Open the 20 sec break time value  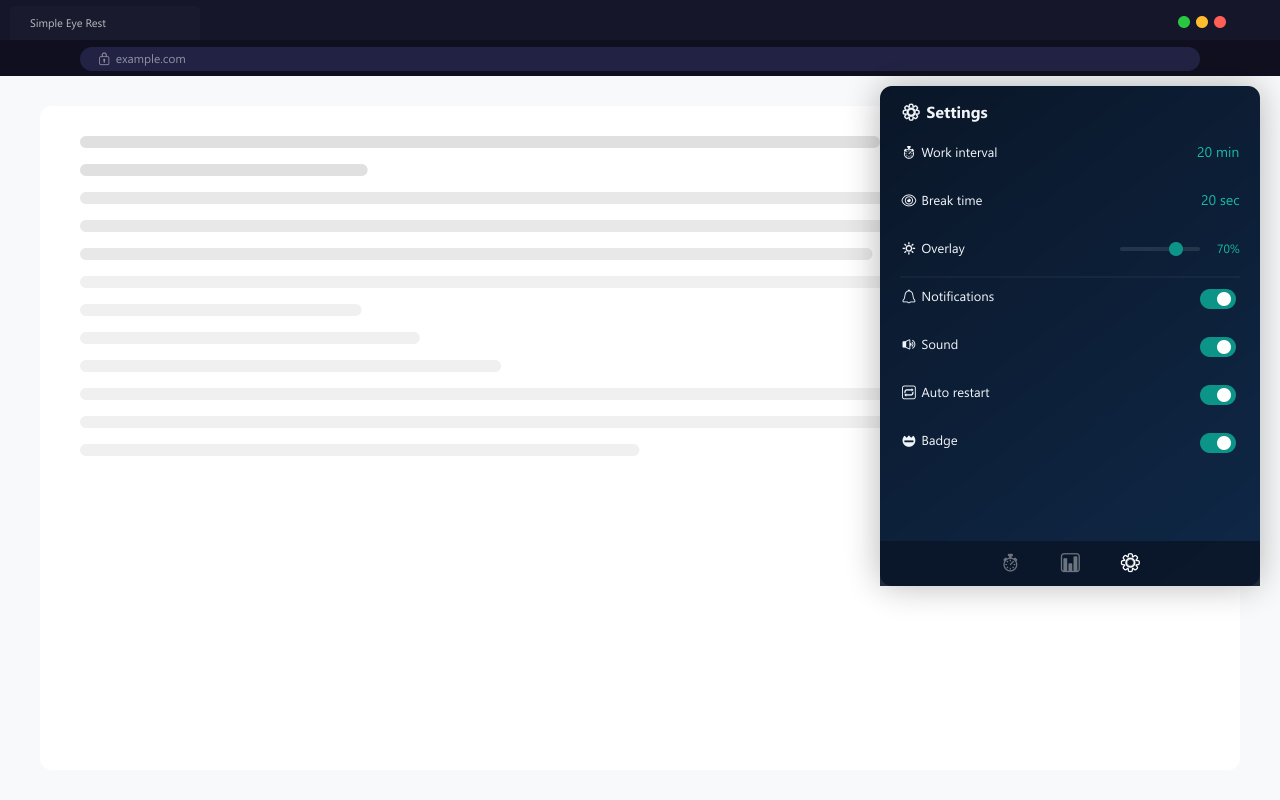tap(1219, 201)
